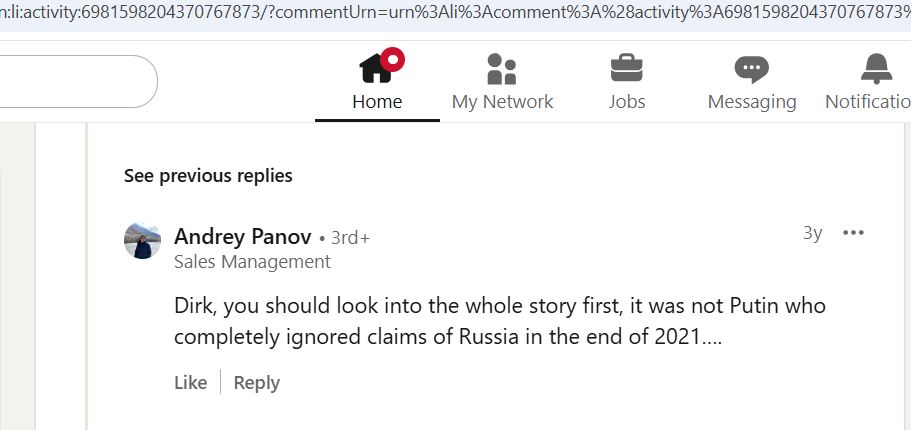Open the Messaging speech bubble icon
This screenshot has height=430, width=911.
click(751, 69)
